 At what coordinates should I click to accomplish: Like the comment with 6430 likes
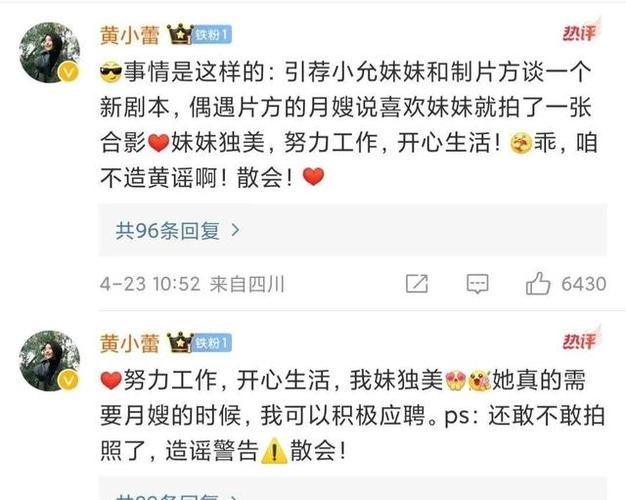[538, 283]
